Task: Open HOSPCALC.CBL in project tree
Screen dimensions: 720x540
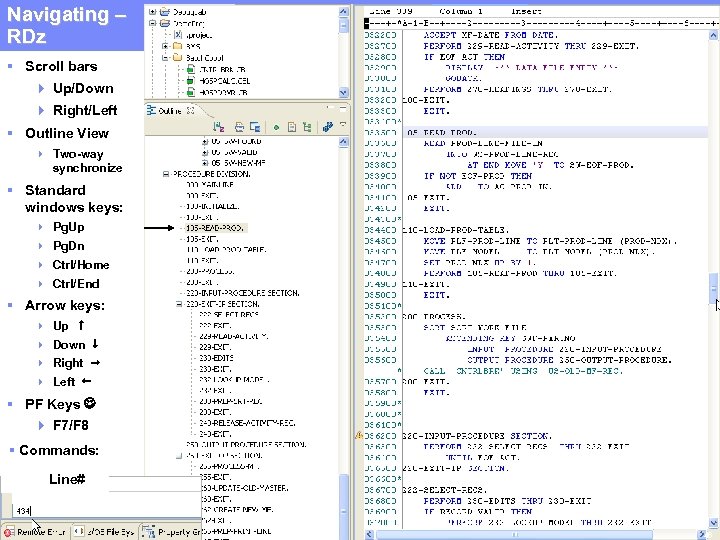Action: [x=225, y=80]
